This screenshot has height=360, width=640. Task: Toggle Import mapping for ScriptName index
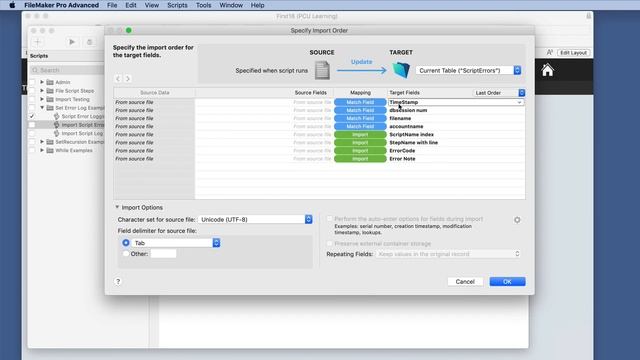point(360,134)
